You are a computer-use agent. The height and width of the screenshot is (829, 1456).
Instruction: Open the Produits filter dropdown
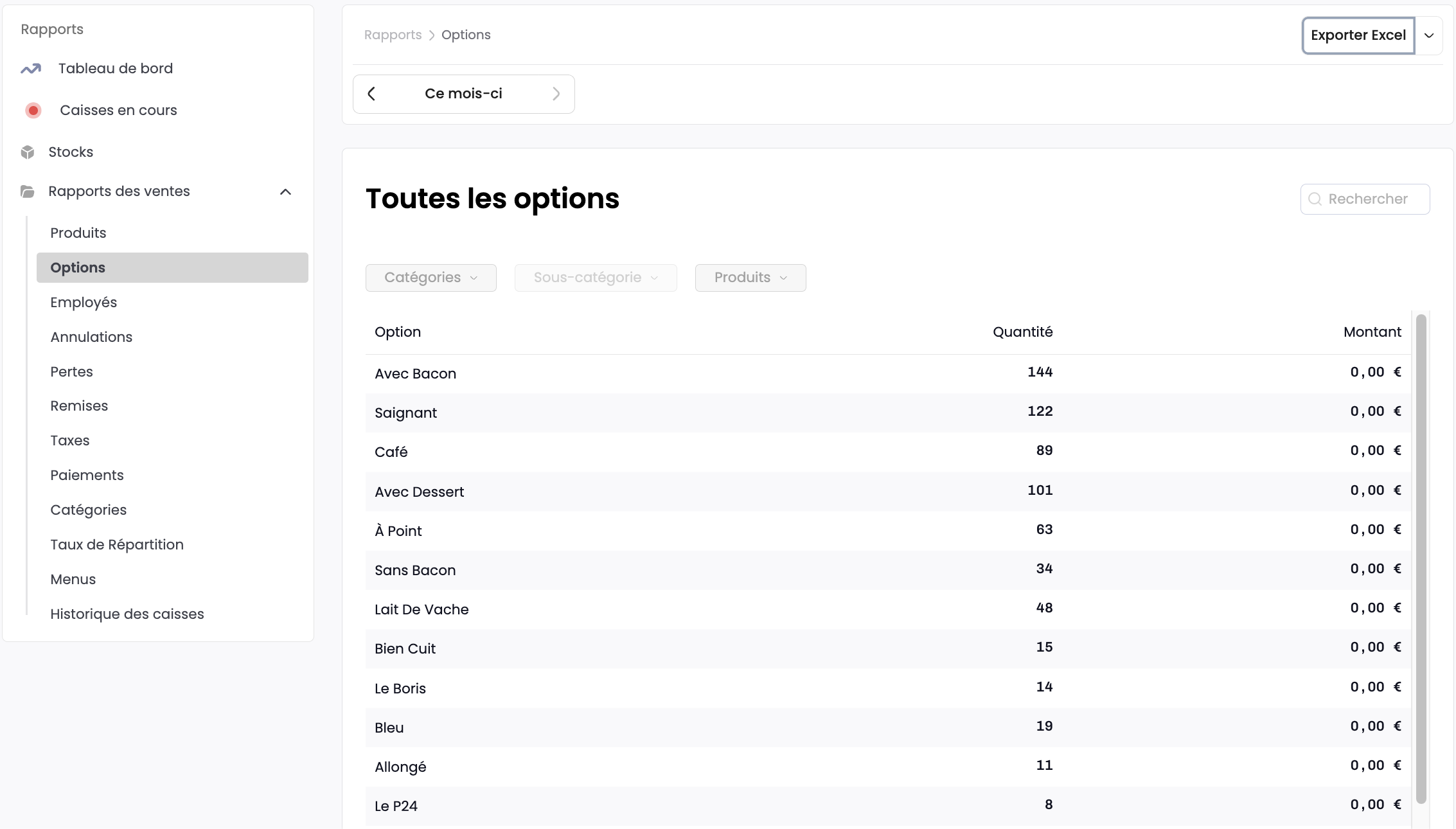point(750,278)
